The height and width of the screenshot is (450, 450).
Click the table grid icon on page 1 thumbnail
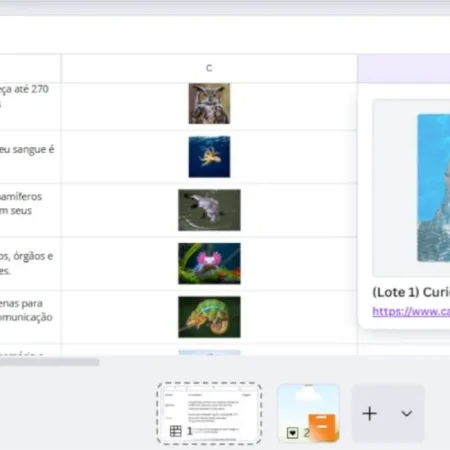click(176, 431)
